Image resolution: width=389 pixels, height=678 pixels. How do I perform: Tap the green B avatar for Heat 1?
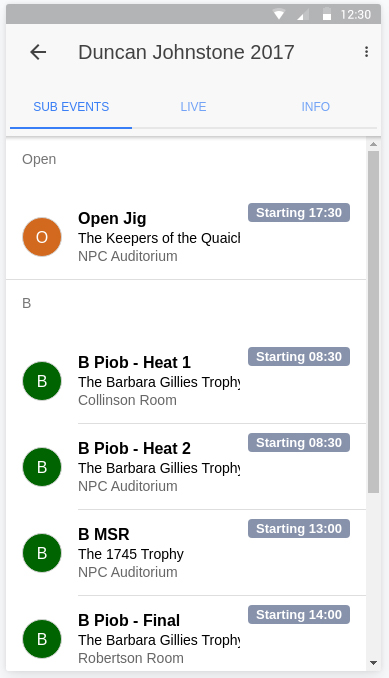42,381
